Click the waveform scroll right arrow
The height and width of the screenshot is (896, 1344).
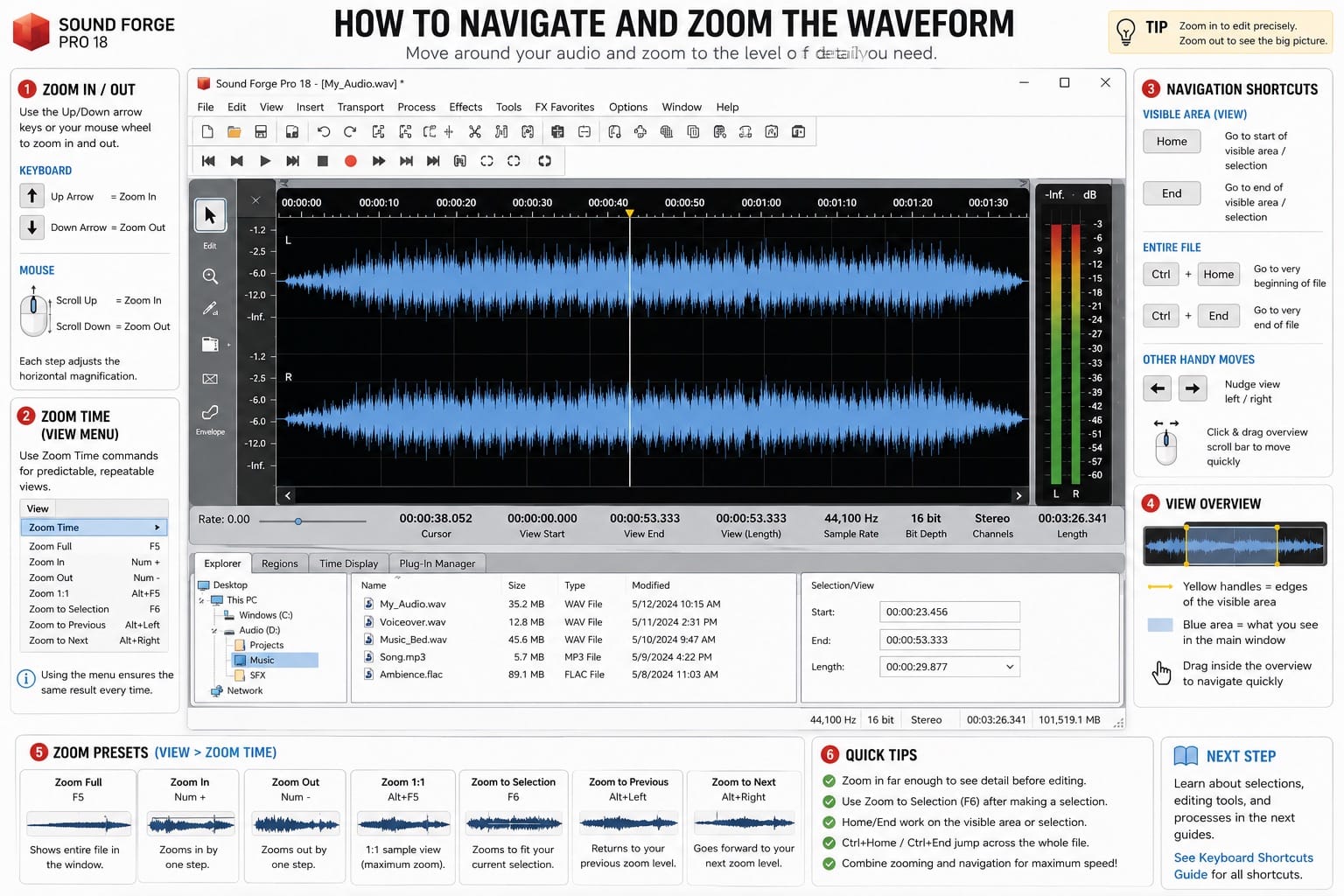[x=1018, y=495]
